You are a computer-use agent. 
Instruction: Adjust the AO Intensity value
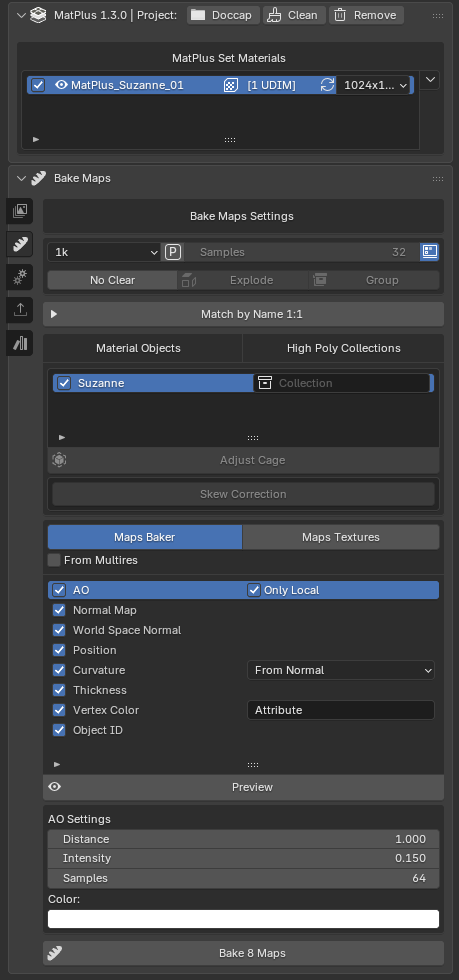(243, 859)
